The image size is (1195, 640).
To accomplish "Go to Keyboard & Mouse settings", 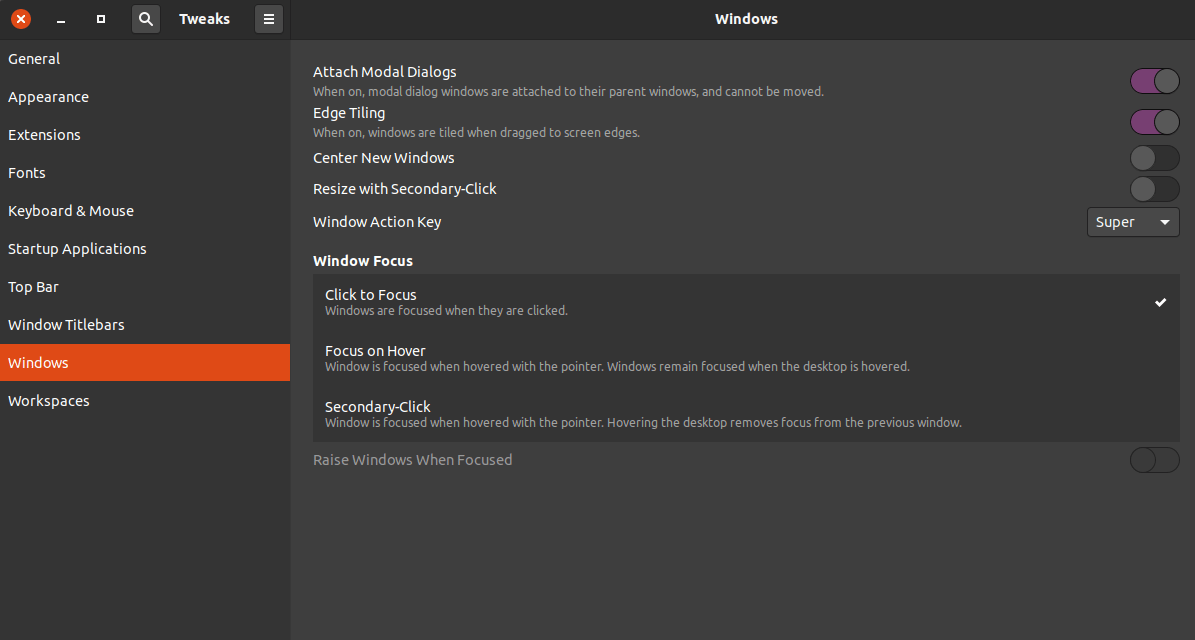I will 71,210.
